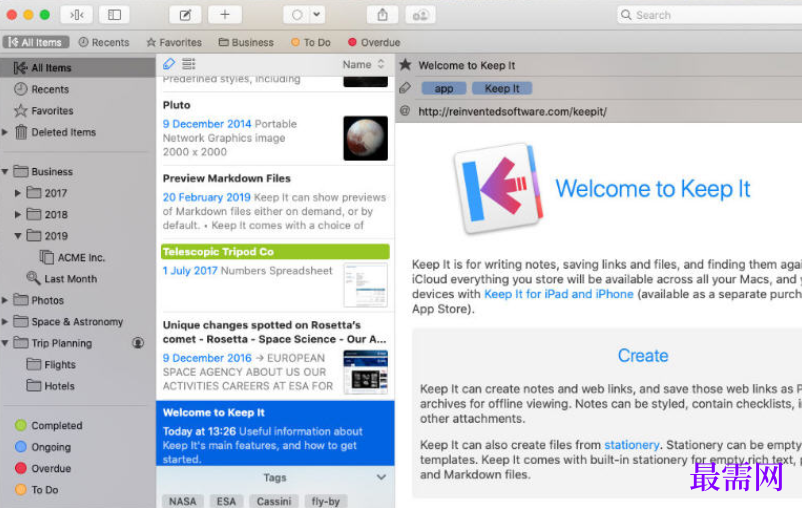The height and width of the screenshot is (508, 802).
Task: Click the ESA tag
Action: (226, 501)
